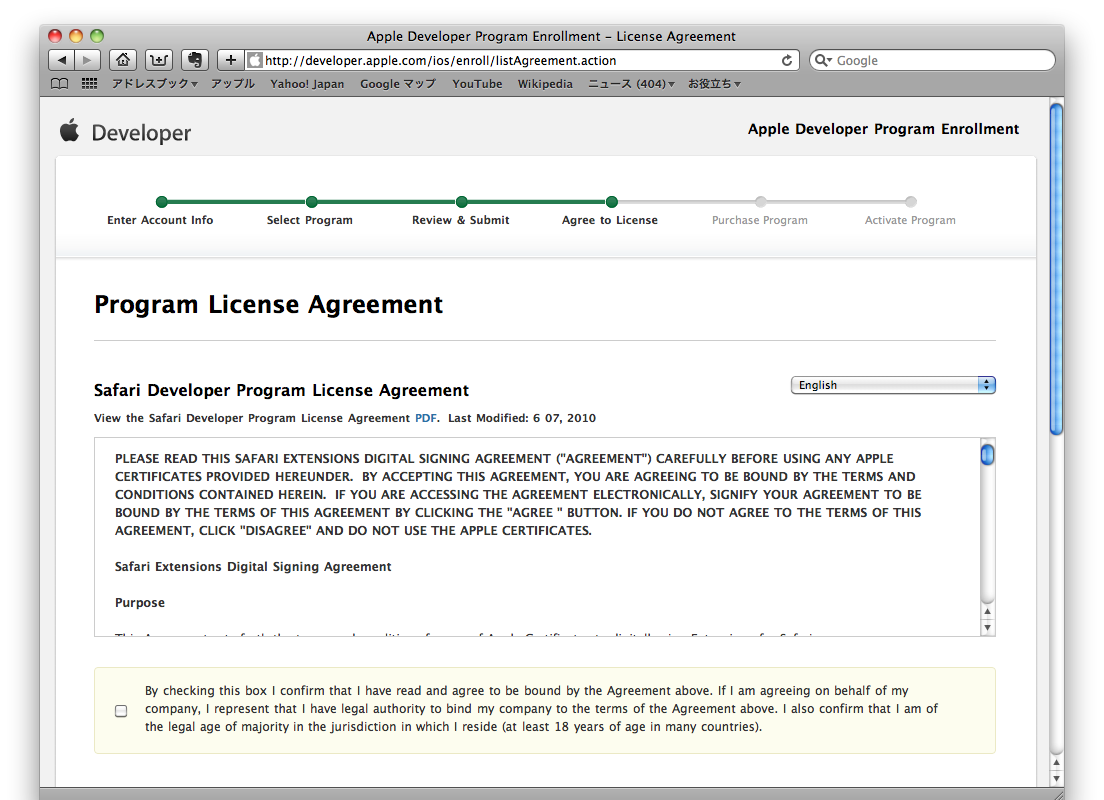Open the YouTube bookmark
The width and height of the screenshot is (1104, 800).
pos(477,84)
